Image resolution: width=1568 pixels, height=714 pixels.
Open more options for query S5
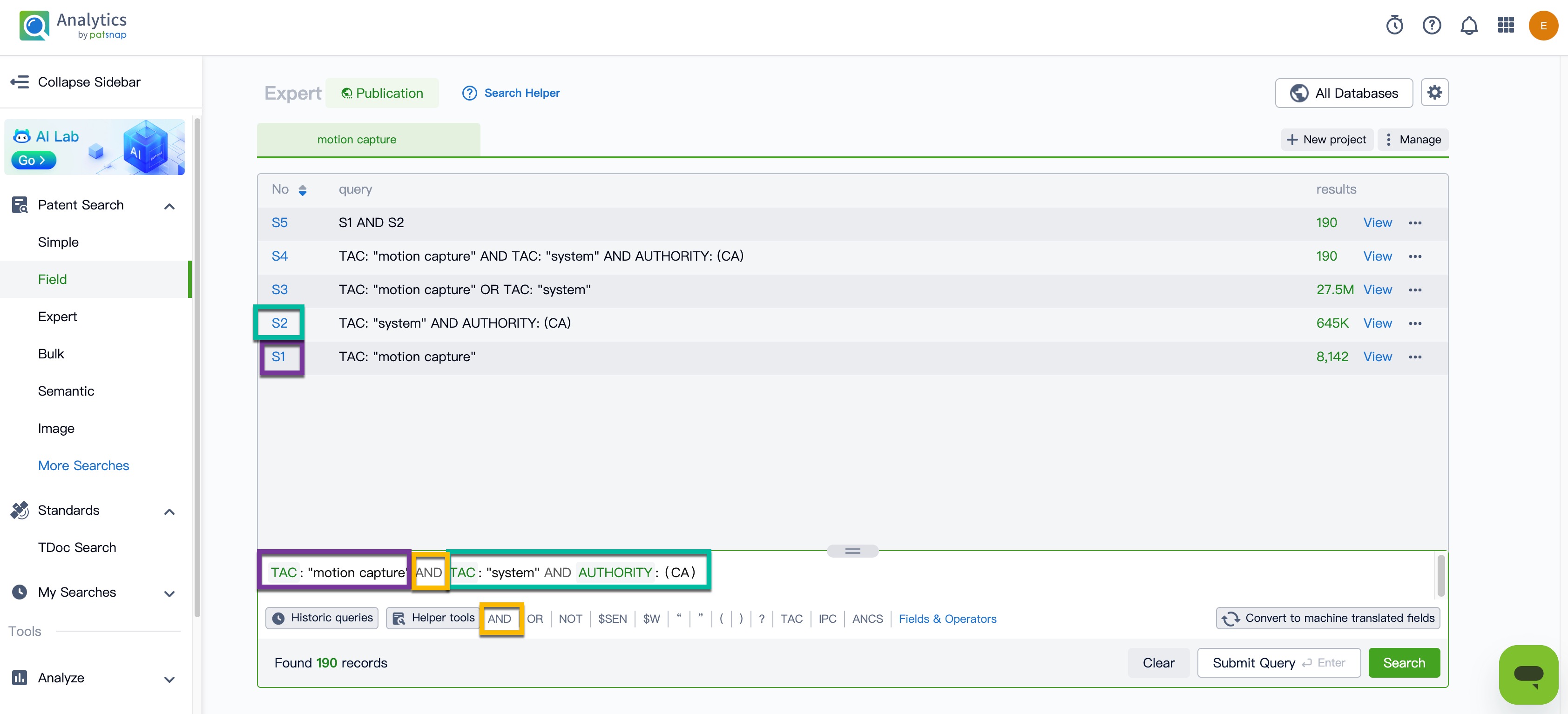click(x=1415, y=223)
